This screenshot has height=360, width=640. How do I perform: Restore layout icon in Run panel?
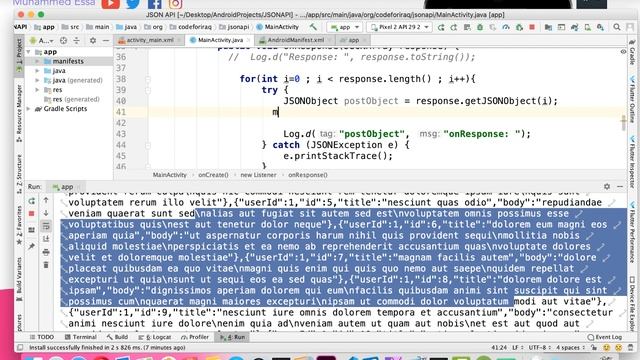(x=32, y=230)
